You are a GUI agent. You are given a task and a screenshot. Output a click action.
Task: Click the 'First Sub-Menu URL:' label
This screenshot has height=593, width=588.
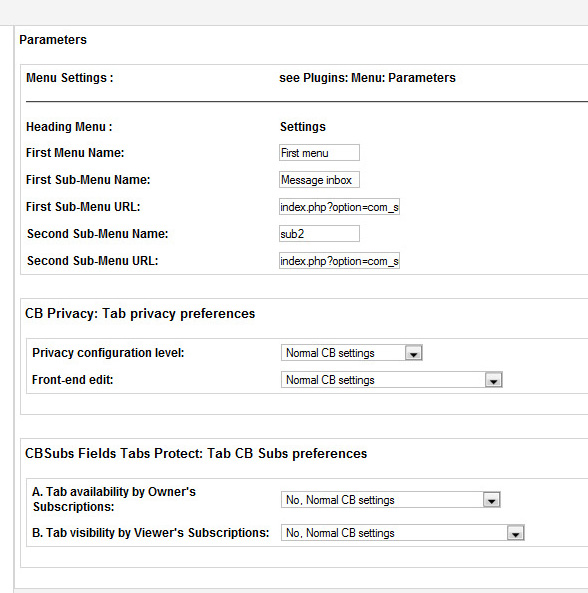point(83,207)
